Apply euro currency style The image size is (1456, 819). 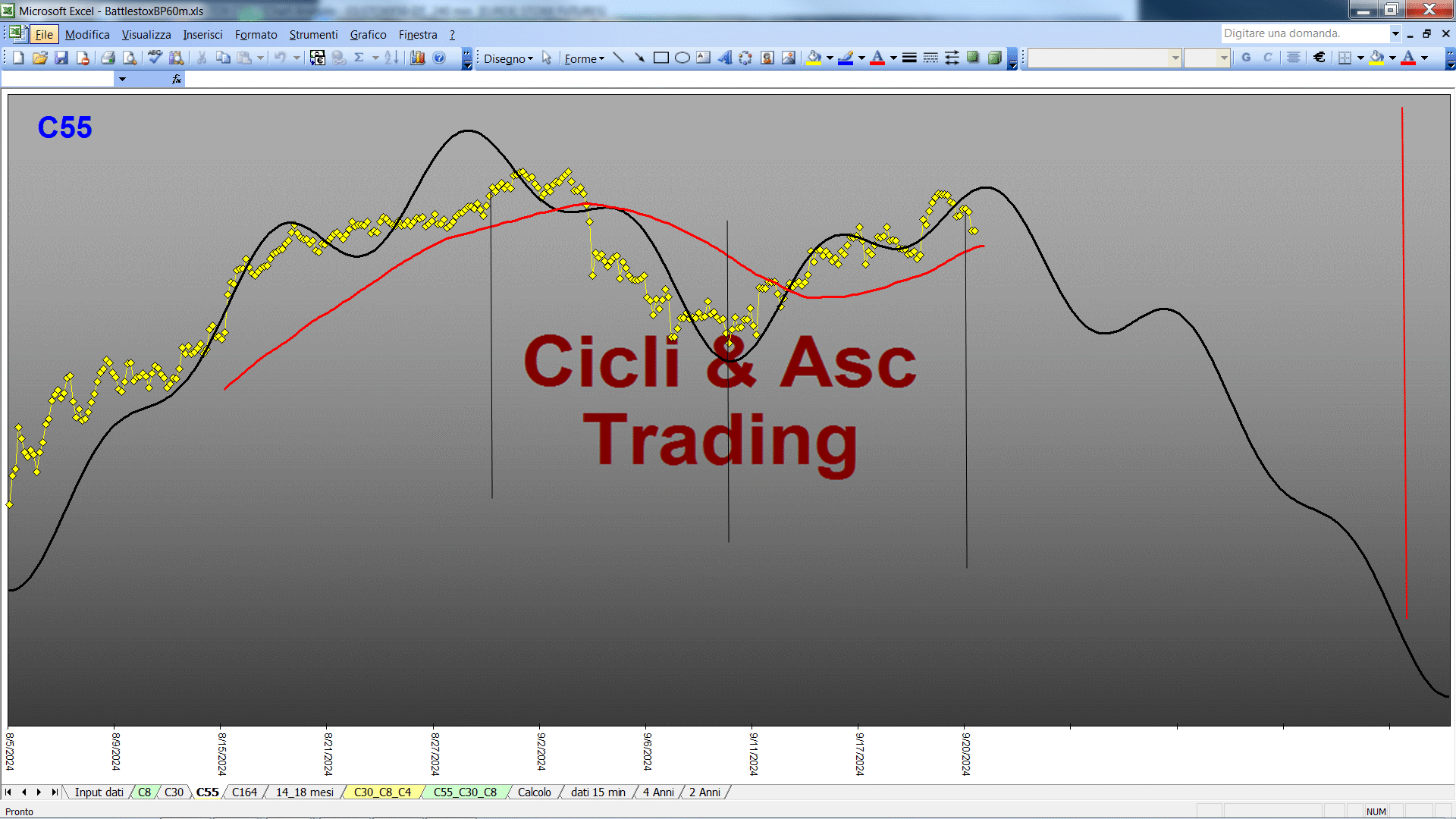1319,58
